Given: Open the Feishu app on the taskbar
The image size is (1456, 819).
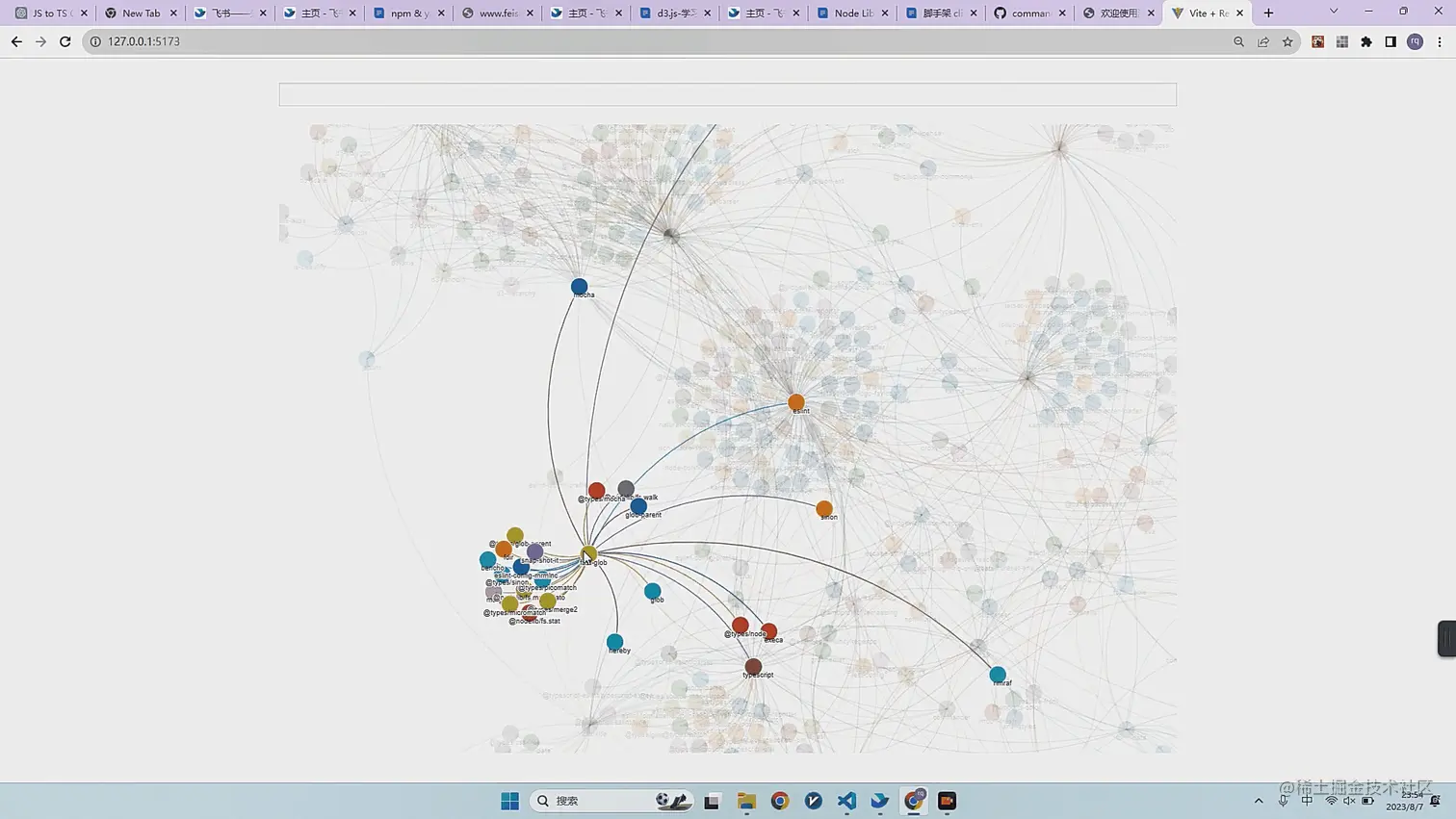Looking at the screenshot, I should tap(880, 801).
